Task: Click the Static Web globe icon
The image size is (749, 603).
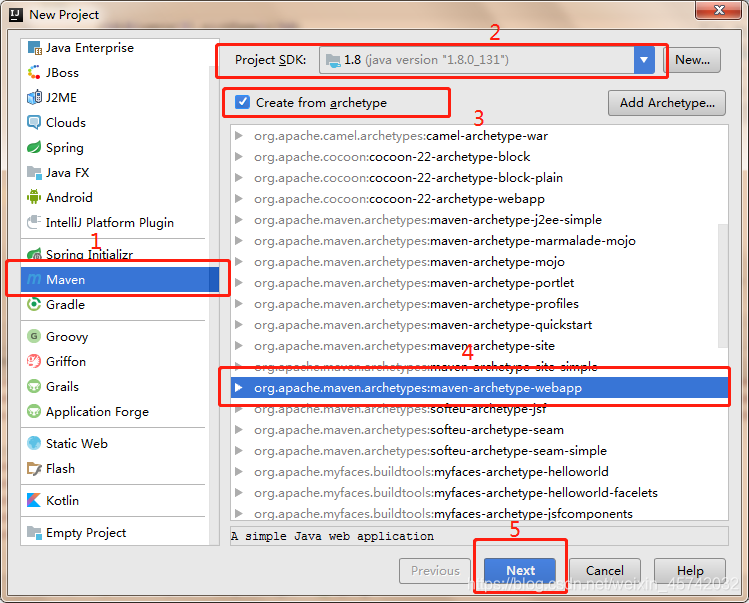Action: 34,443
